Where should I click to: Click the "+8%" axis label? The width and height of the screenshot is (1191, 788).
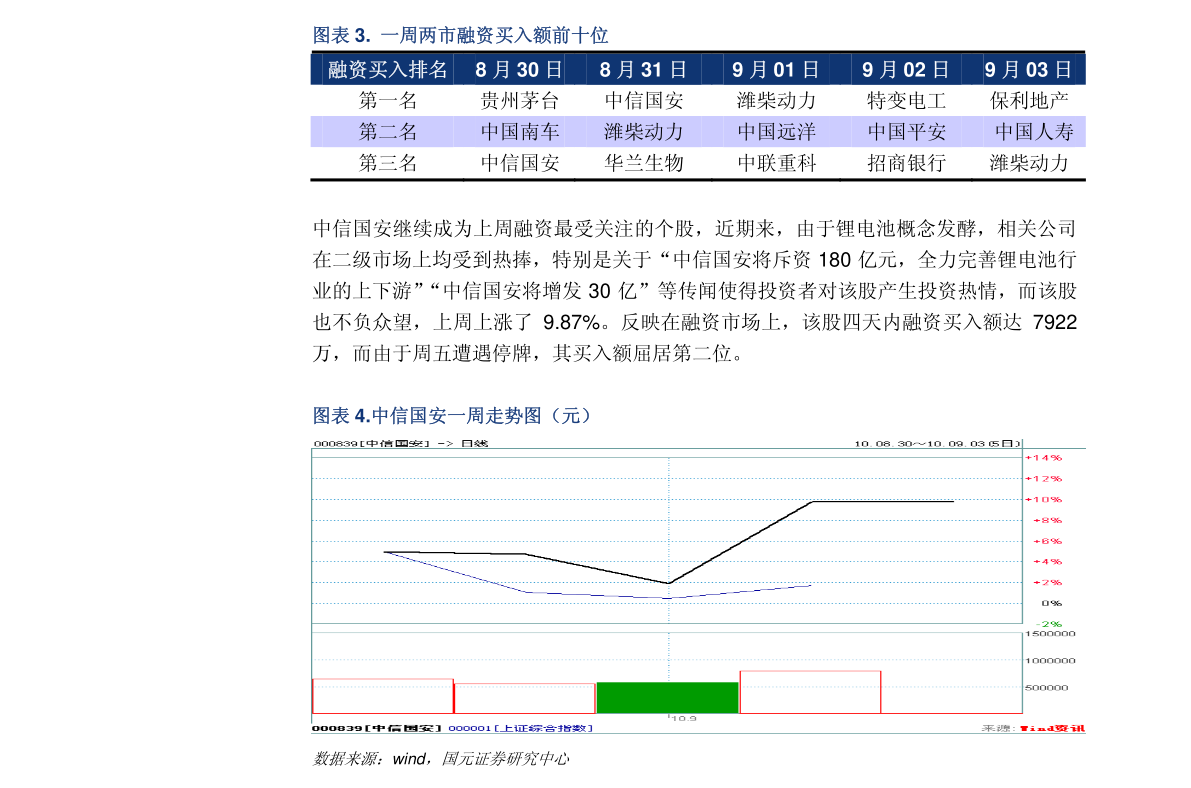point(1047,521)
